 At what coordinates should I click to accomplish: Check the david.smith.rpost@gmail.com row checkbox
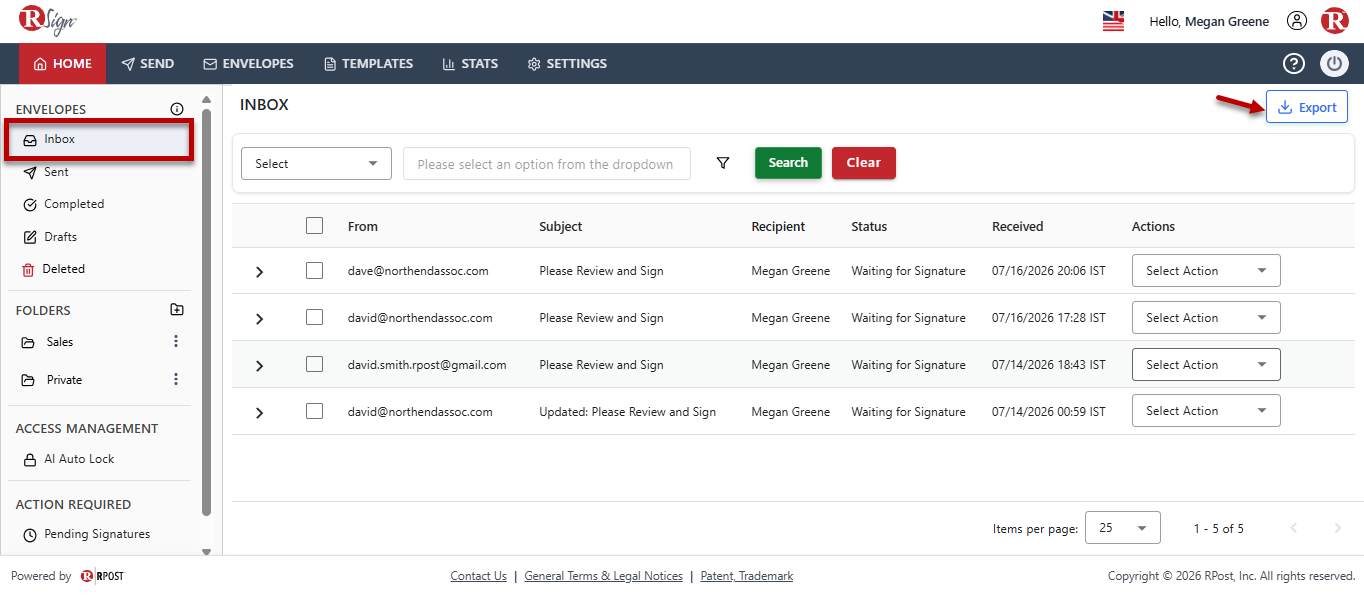(x=315, y=364)
